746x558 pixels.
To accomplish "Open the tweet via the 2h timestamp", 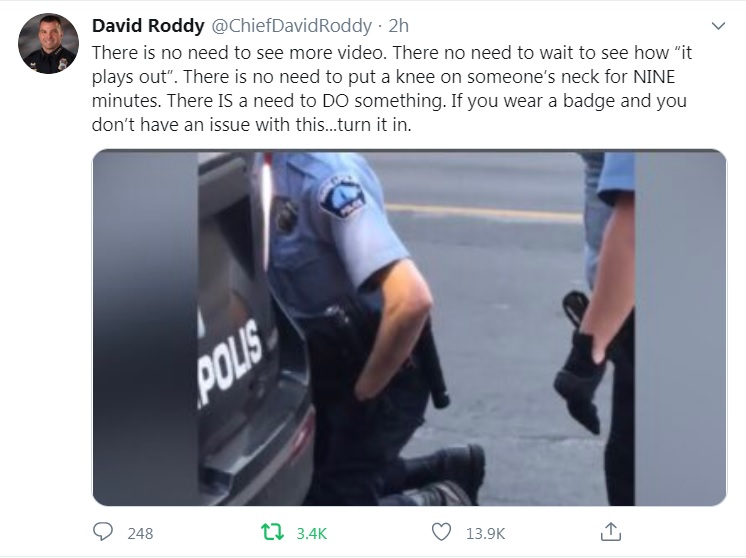I will [x=399, y=26].
